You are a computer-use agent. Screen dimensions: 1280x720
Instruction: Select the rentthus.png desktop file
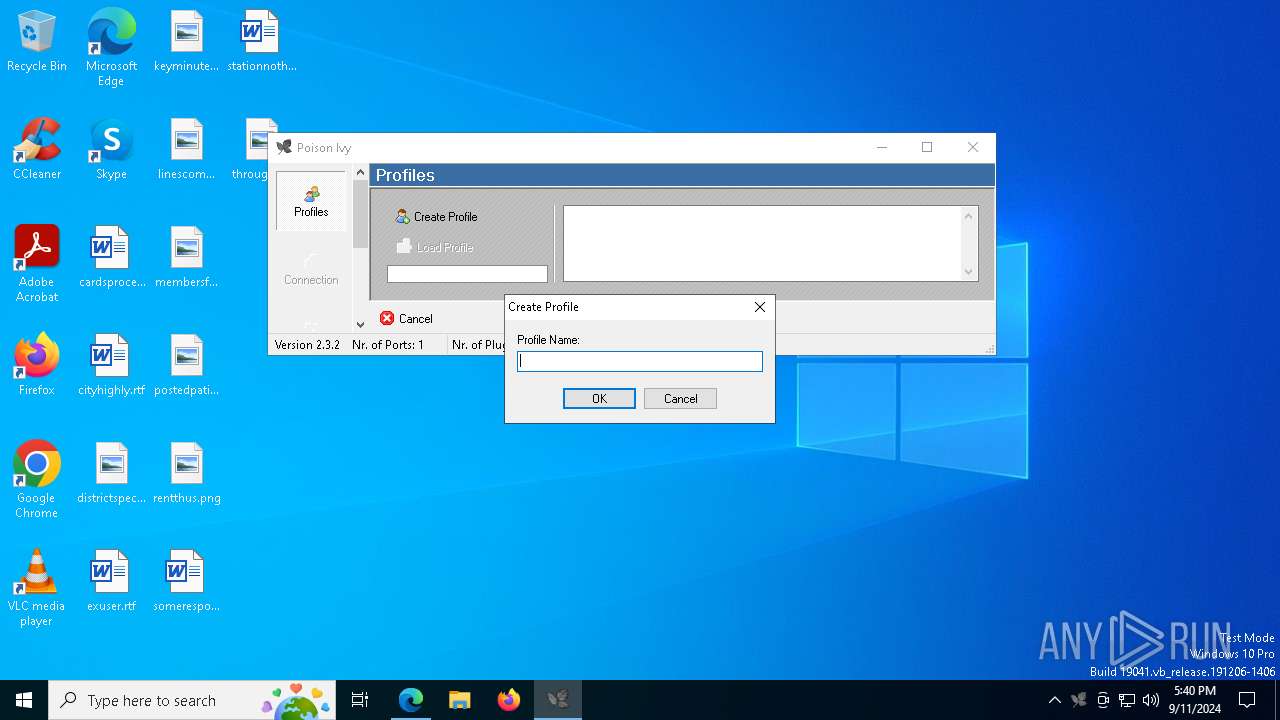[x=187, y=474]
